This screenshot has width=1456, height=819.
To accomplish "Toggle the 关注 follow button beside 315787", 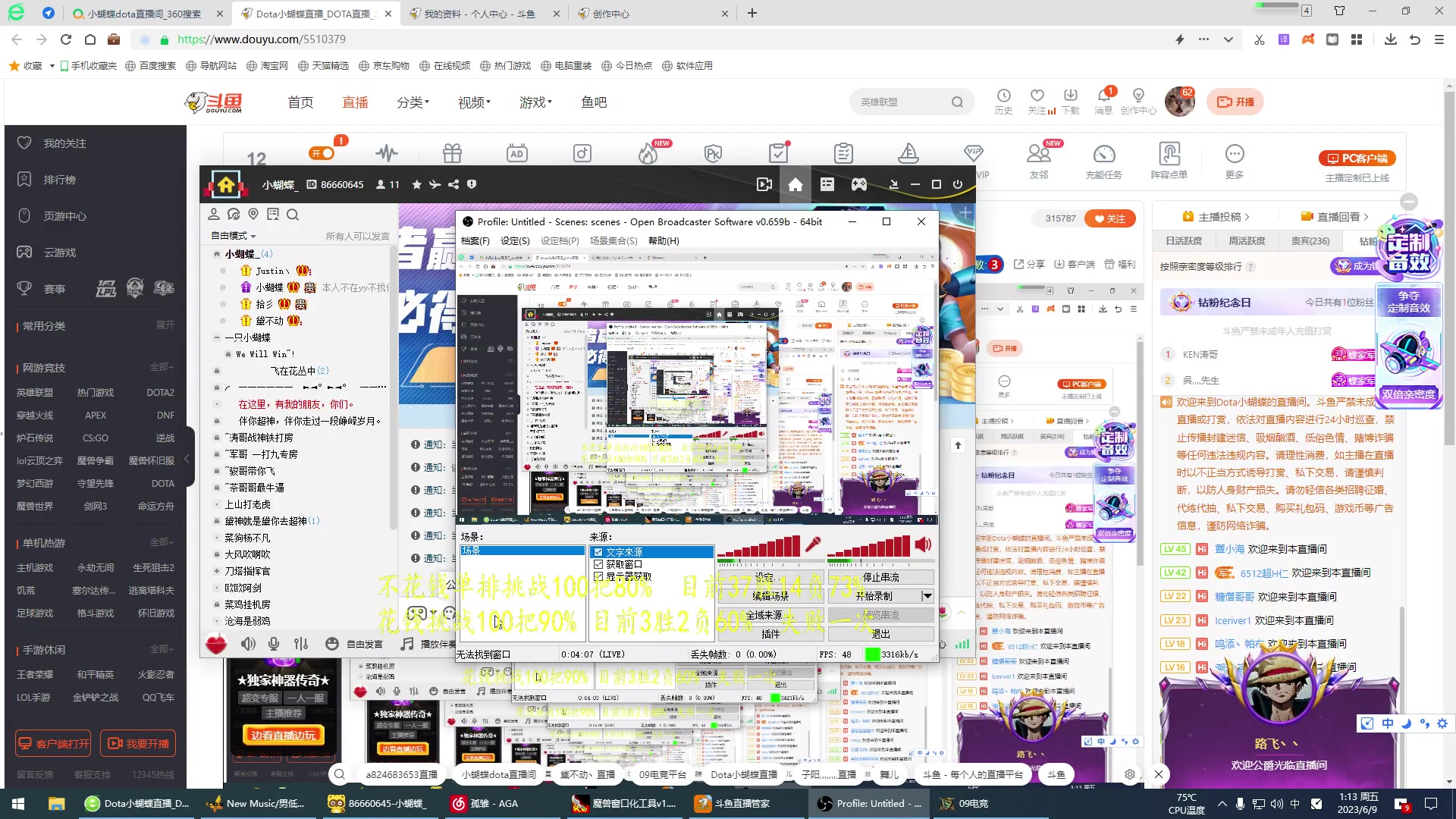I will pyautogui.click(x=1109, y=218).
